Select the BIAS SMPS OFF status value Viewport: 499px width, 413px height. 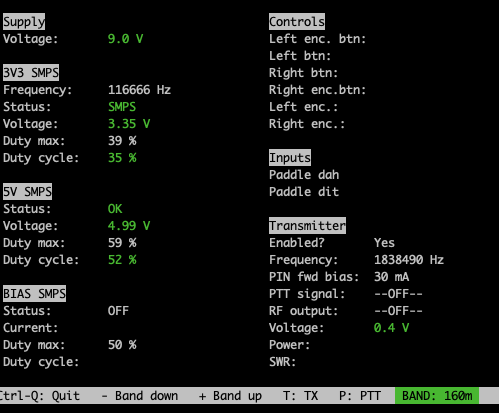(x=118, y=311)
